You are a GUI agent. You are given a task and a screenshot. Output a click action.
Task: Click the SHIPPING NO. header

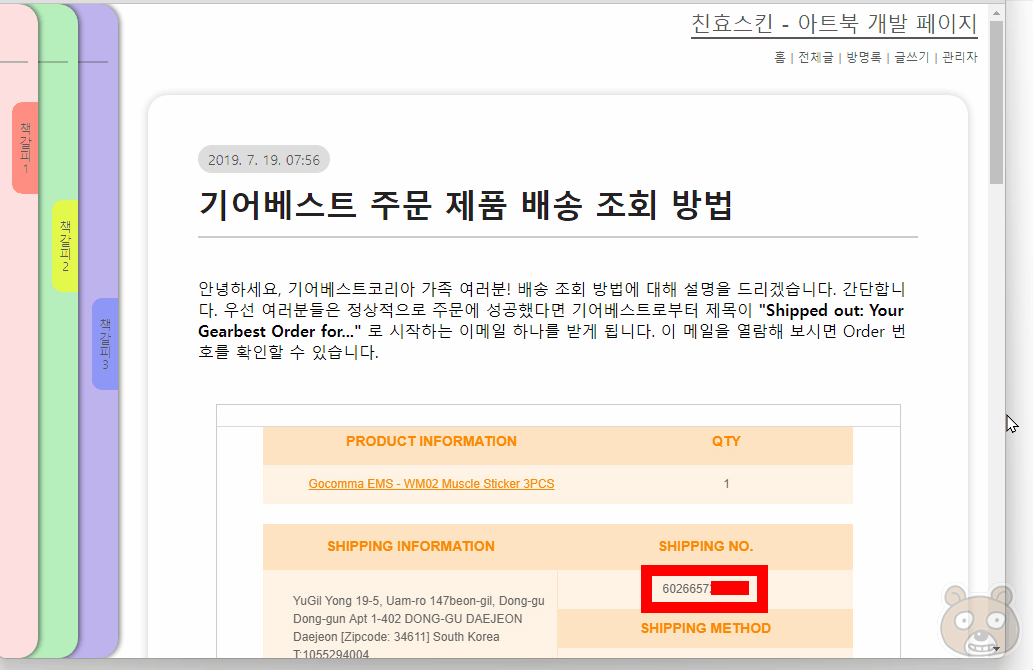point(706,546)
